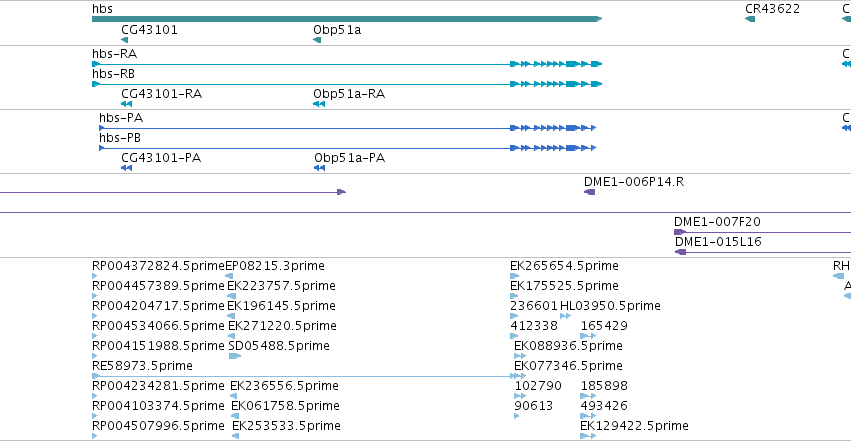Viewport: 851px width, 441px height.
Task: Select the EK265654.5prime label
Action: [x=564, y=266]
